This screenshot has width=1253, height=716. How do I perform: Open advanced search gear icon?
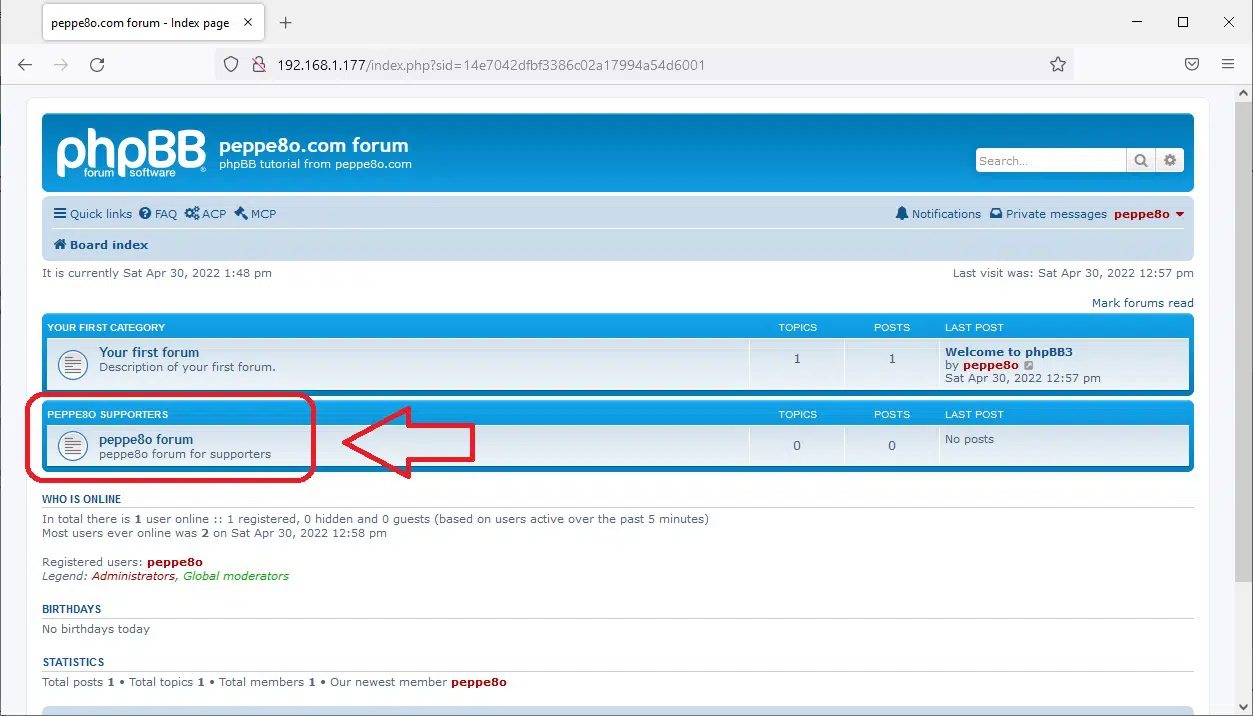[x=1170, y=160]
